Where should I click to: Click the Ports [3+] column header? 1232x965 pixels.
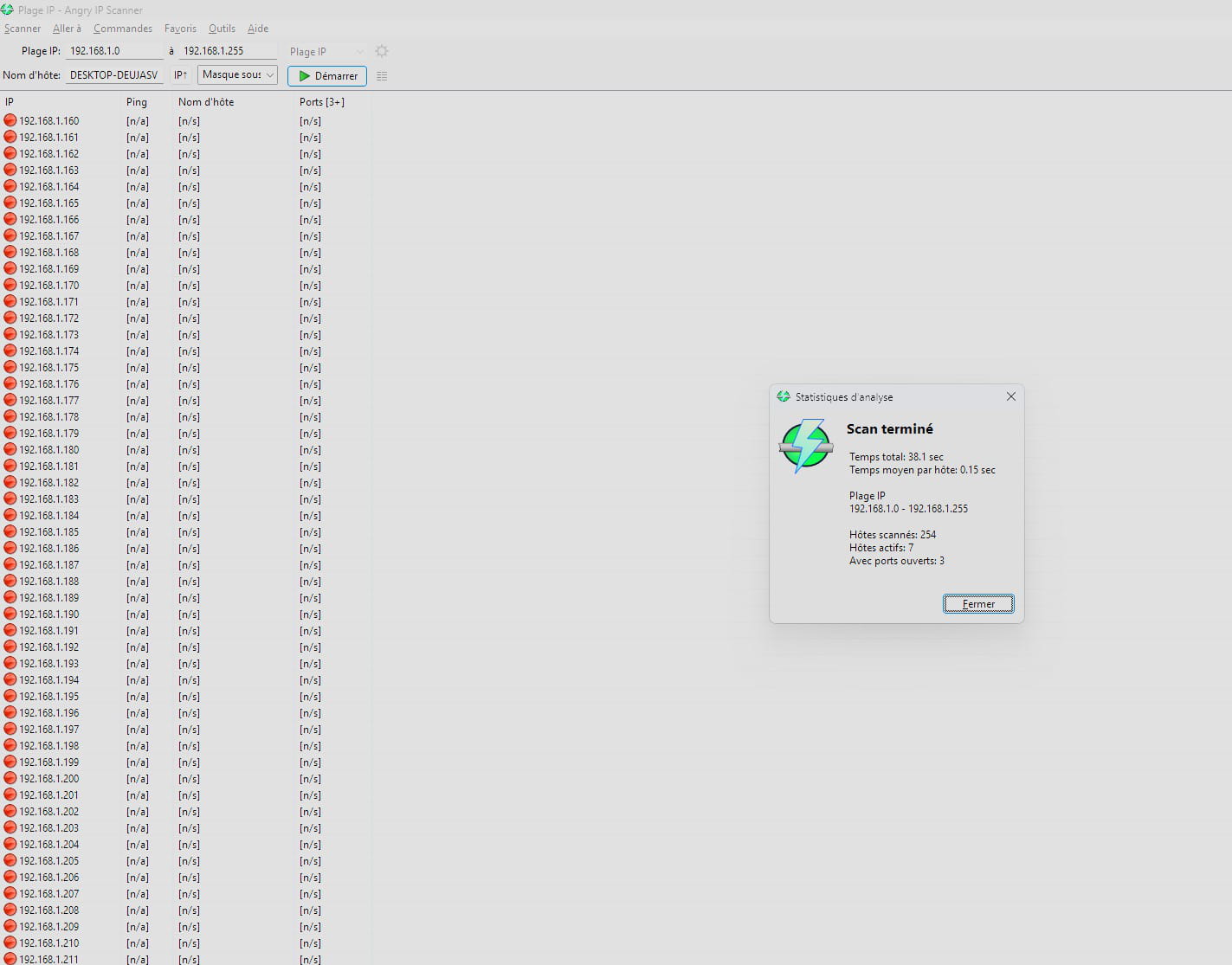pos(322,102)
